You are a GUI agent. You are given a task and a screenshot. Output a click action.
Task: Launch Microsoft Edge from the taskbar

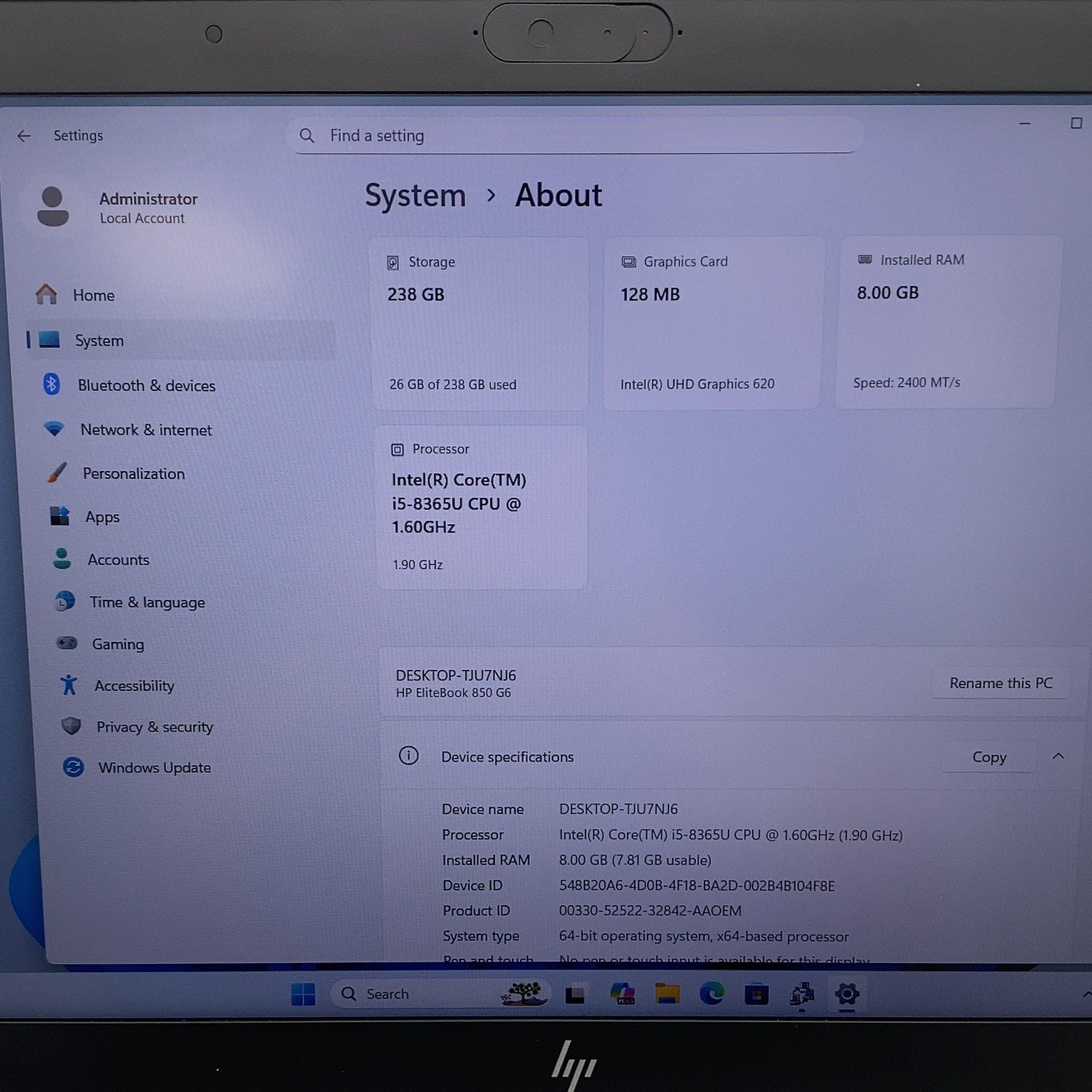712,994
